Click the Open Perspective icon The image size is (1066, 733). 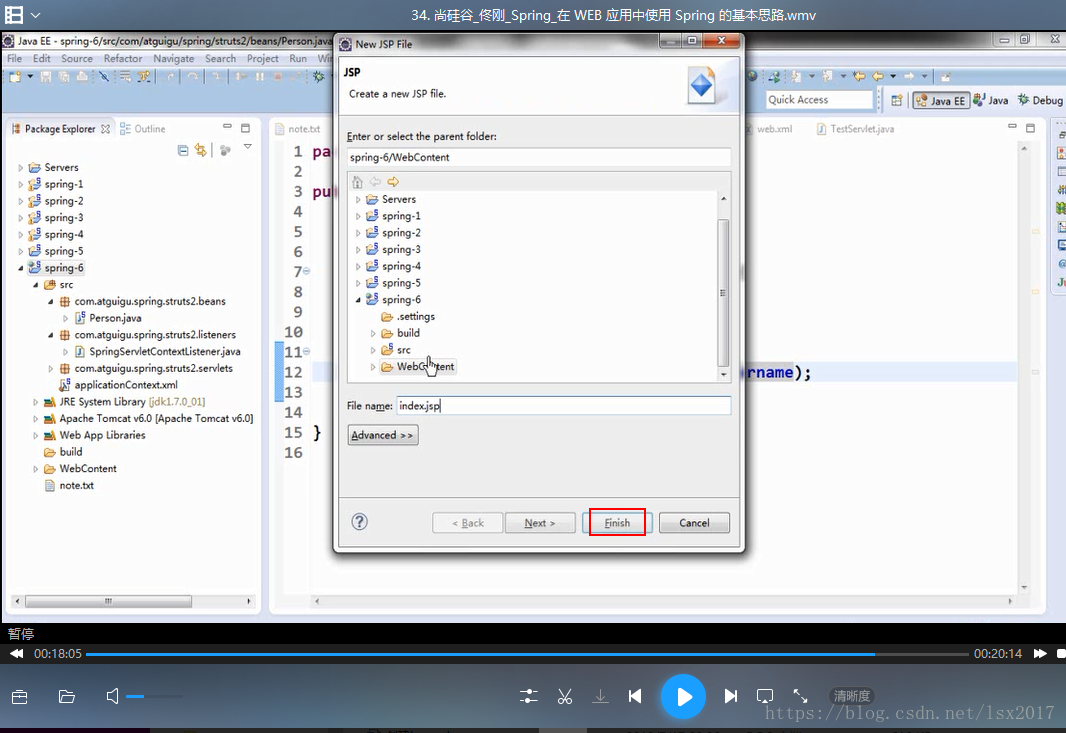[x=897, y=100]
